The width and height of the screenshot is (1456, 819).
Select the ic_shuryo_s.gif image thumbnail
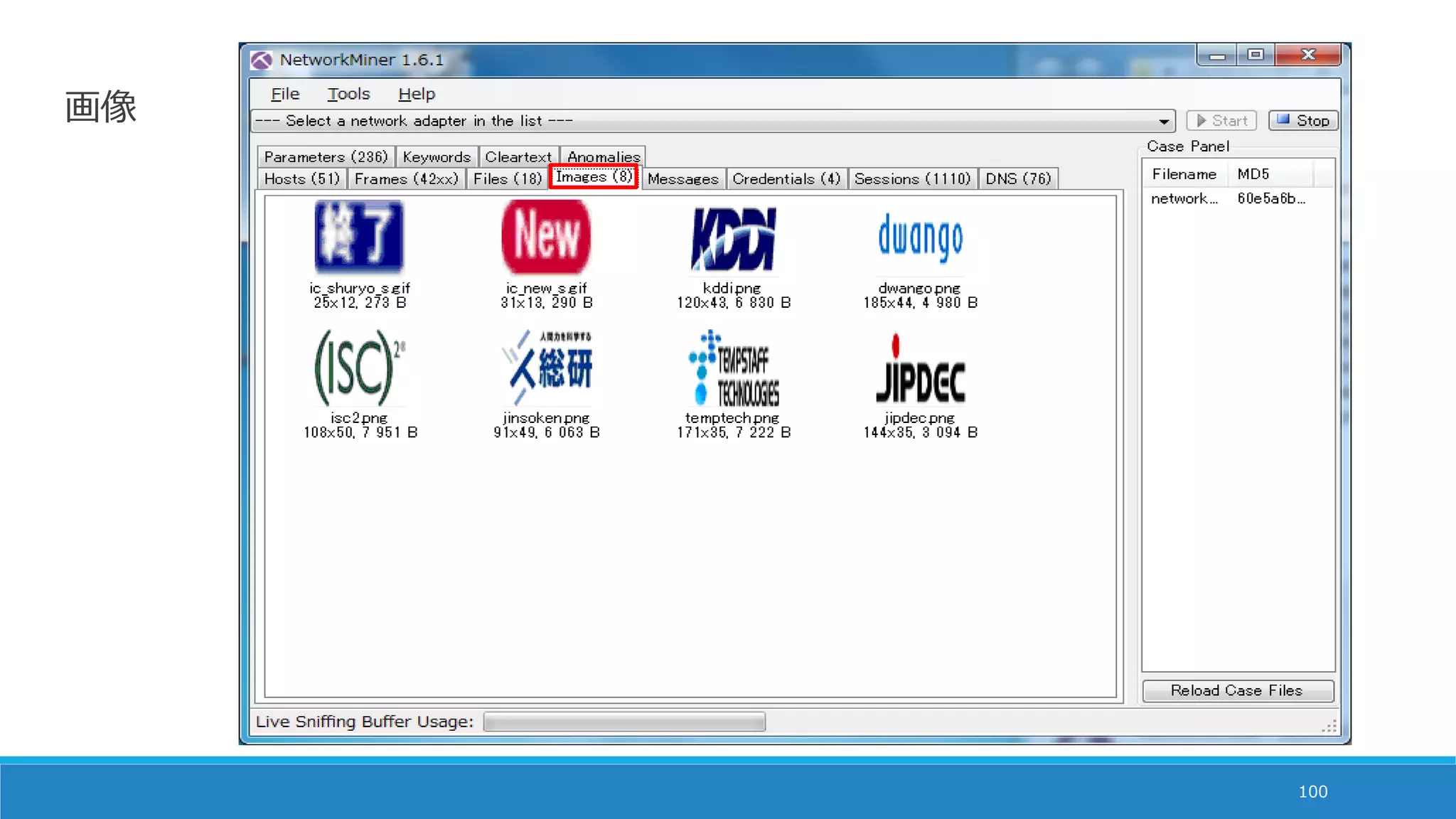(359, 237)
